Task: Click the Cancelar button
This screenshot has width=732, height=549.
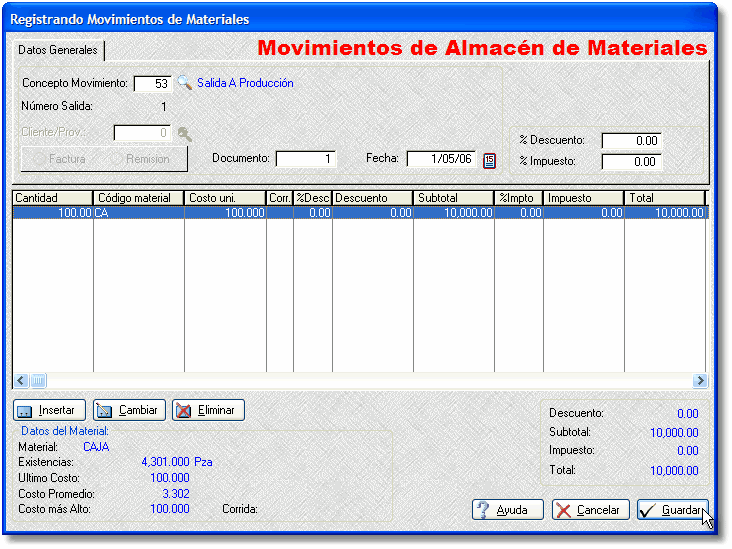Action: tap(590, 509)
